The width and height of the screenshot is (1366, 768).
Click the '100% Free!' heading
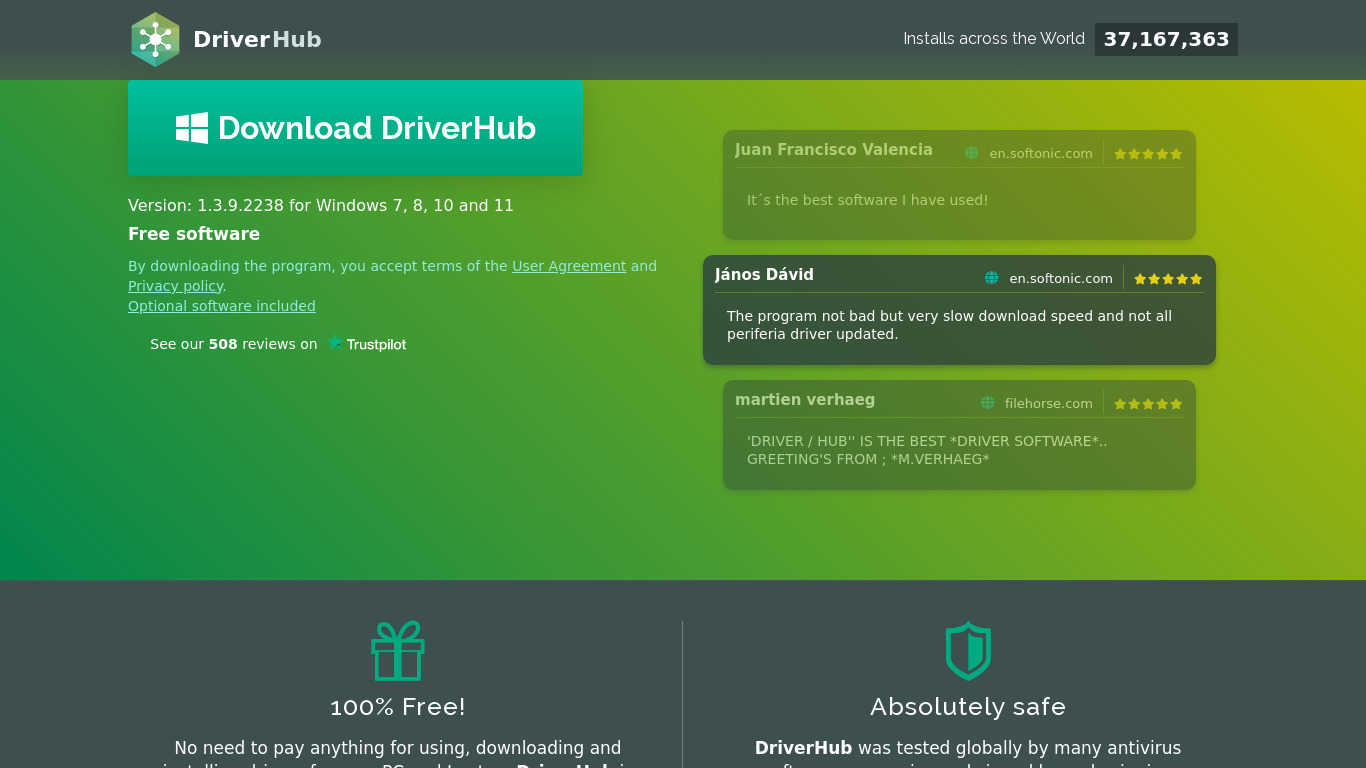coord(398,707)
